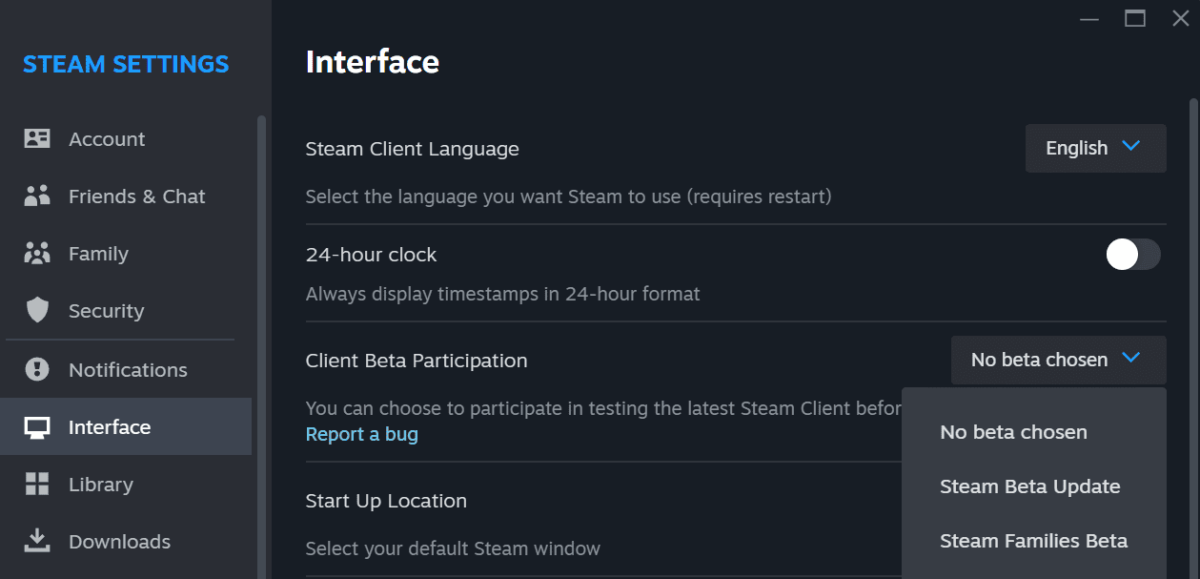
Task: Click the 'Client Beta Participation' label
Action: click(x=416, y=361)
